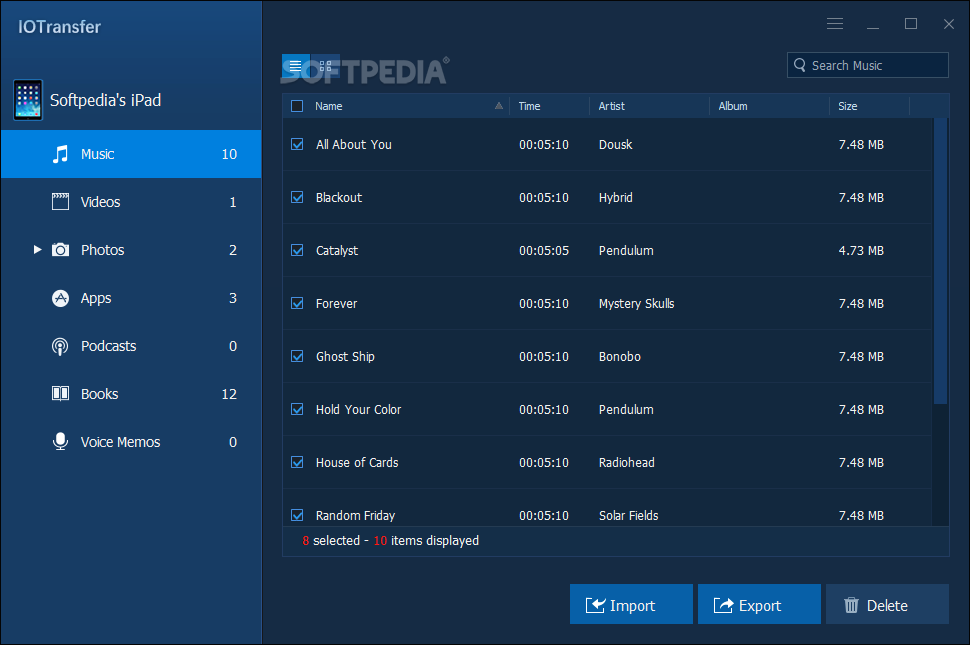Viewport: 970px width, 645px height.
Task: Click the search magnifier icon
Action: (x=799, y=65)
